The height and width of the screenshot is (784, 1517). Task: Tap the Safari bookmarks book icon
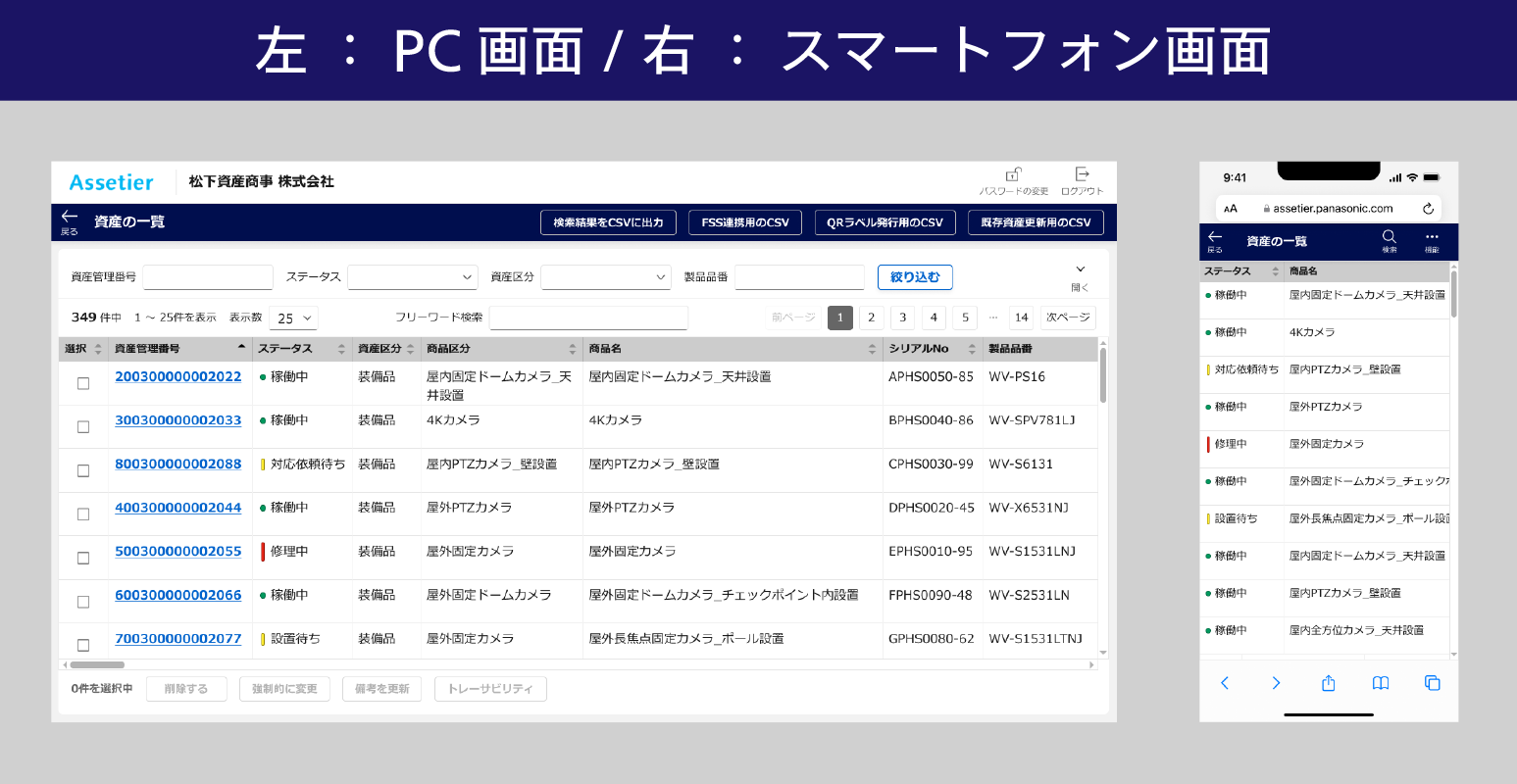[1380, 683]
